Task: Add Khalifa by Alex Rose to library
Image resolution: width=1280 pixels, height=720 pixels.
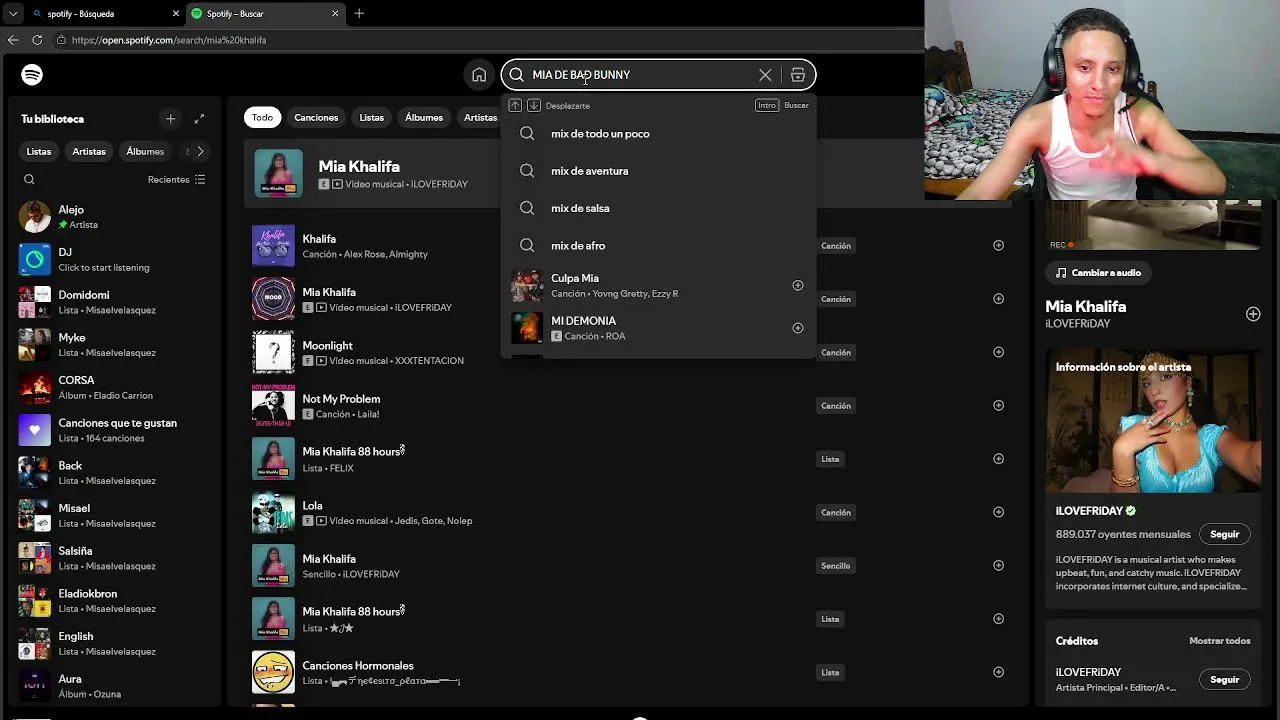Action: (x=998, y=245)
